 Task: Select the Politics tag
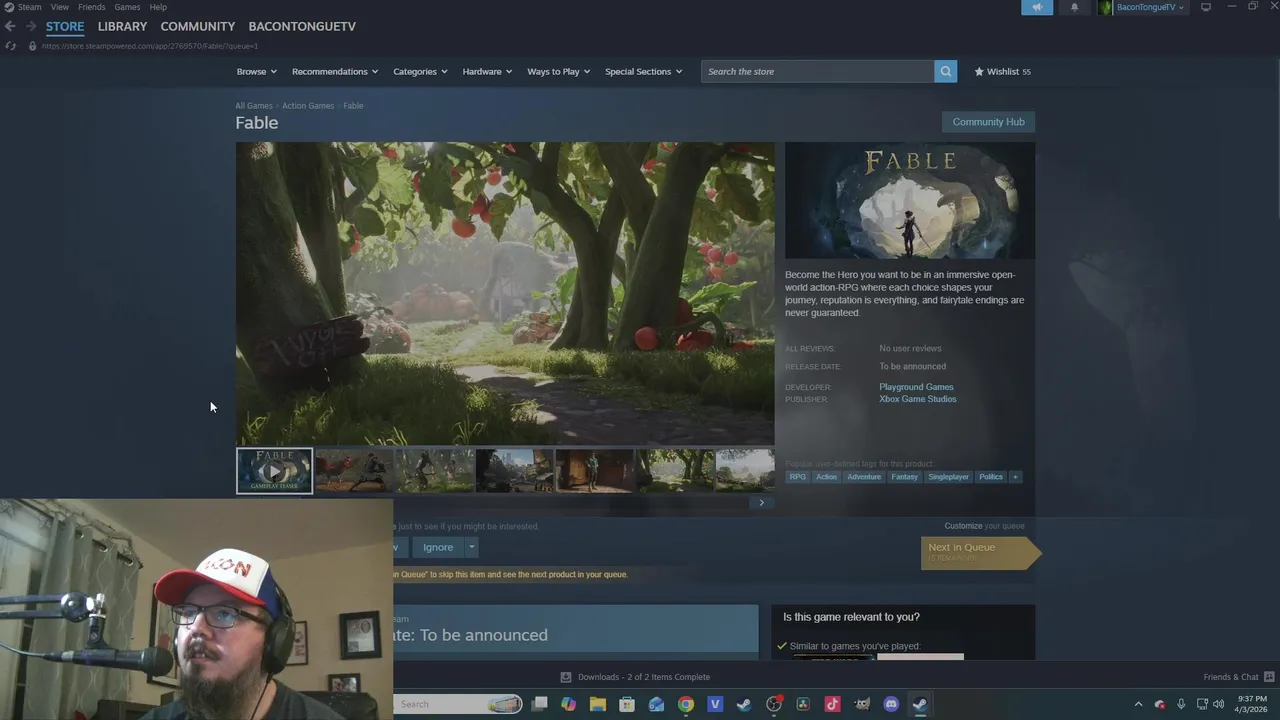pyautogui.click(x=991, y=477)
